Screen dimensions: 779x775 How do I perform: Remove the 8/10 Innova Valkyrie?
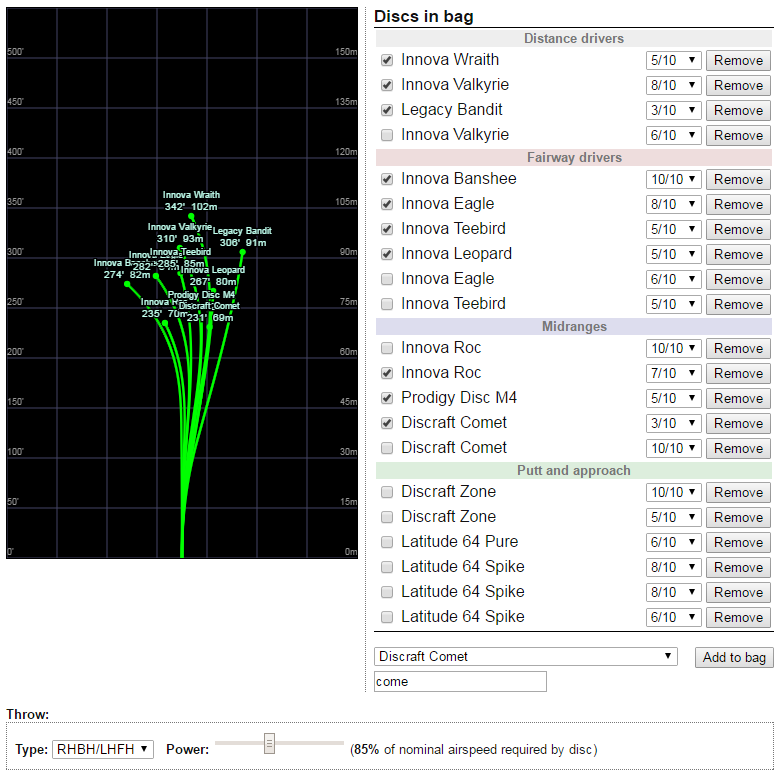(x=738, y=85)
